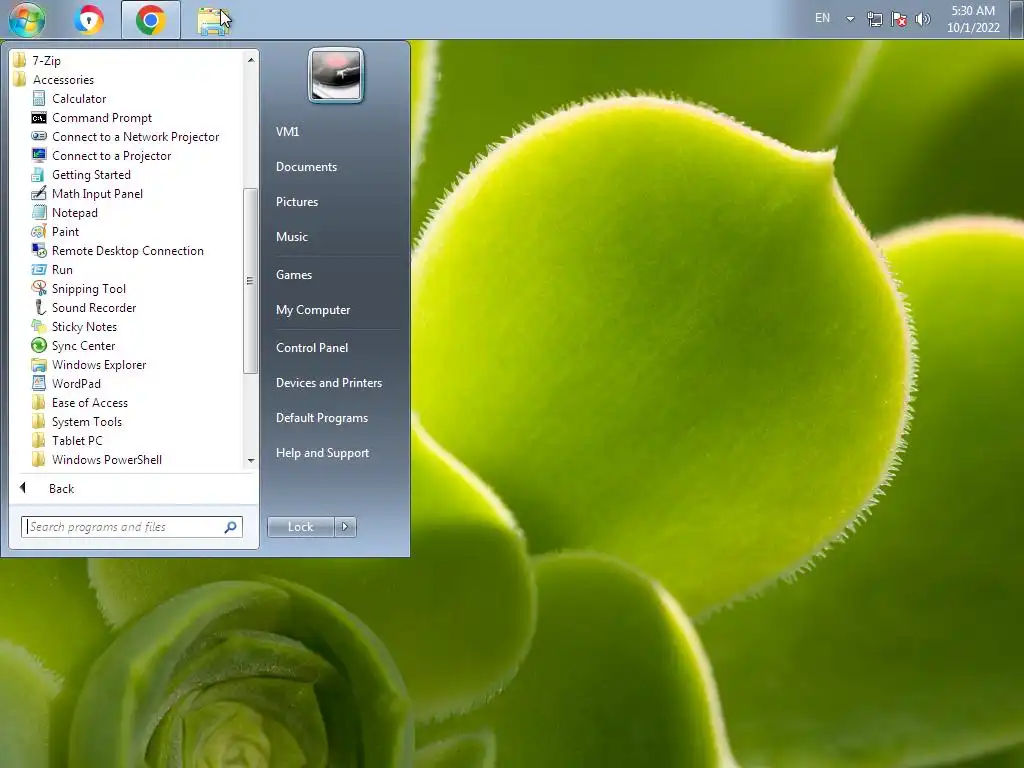The width and height of the screenshot is (1024, 768).
Task: Click the network status tray icon
Action: point(874,19)
